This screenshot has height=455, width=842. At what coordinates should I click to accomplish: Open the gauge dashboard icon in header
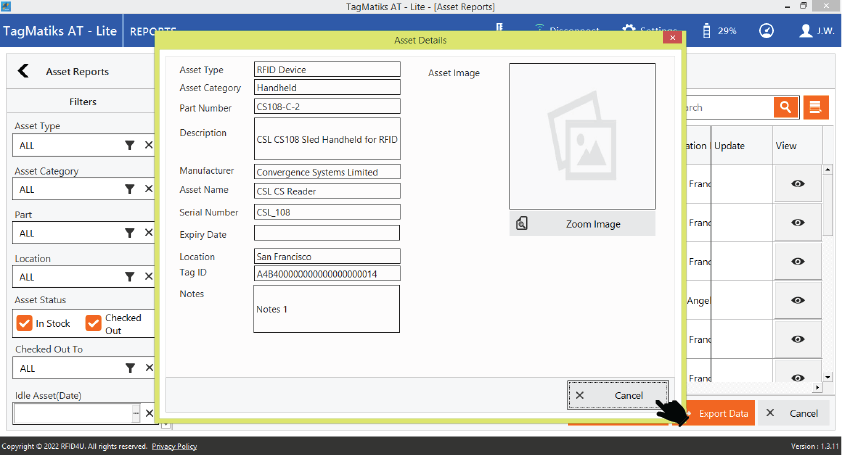[x=766, y=30]
